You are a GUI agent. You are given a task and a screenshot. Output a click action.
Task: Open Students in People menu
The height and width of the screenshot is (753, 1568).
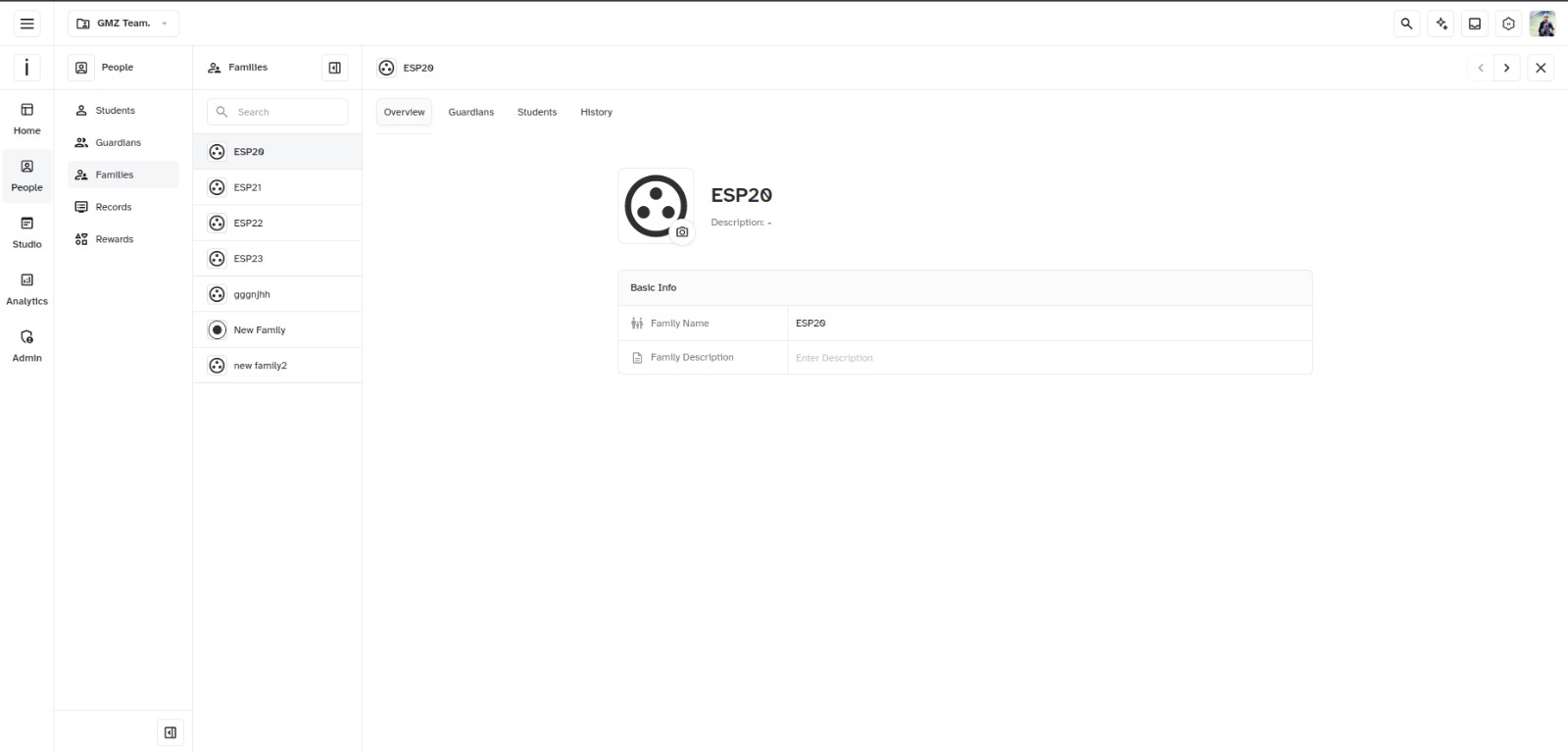123,111
